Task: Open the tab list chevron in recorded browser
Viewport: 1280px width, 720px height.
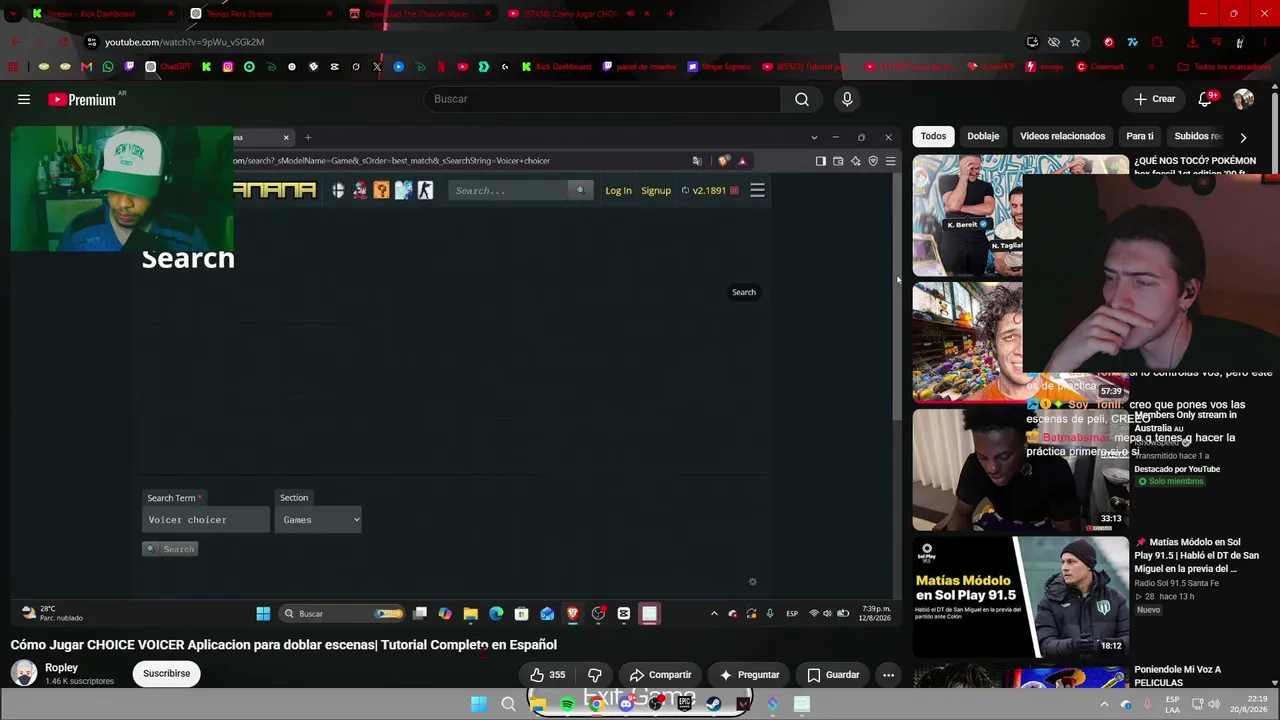Action: (x=814, y=137)
